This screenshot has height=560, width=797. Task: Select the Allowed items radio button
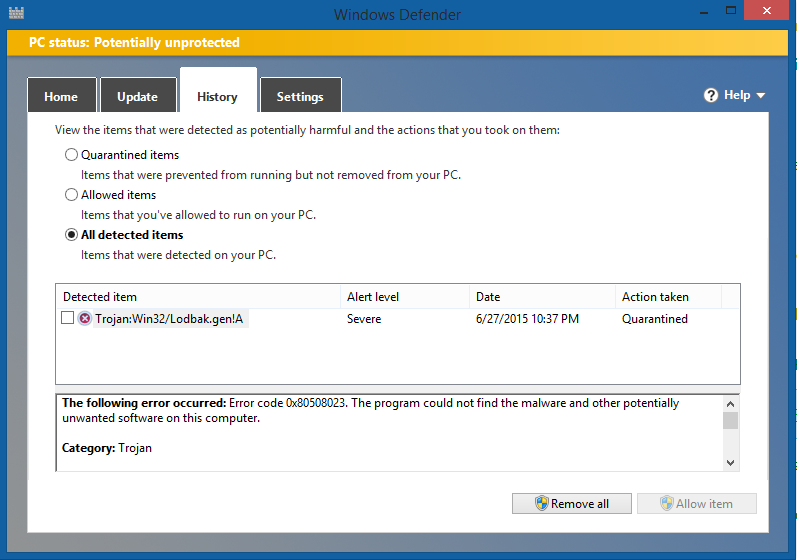click(71, 195)
